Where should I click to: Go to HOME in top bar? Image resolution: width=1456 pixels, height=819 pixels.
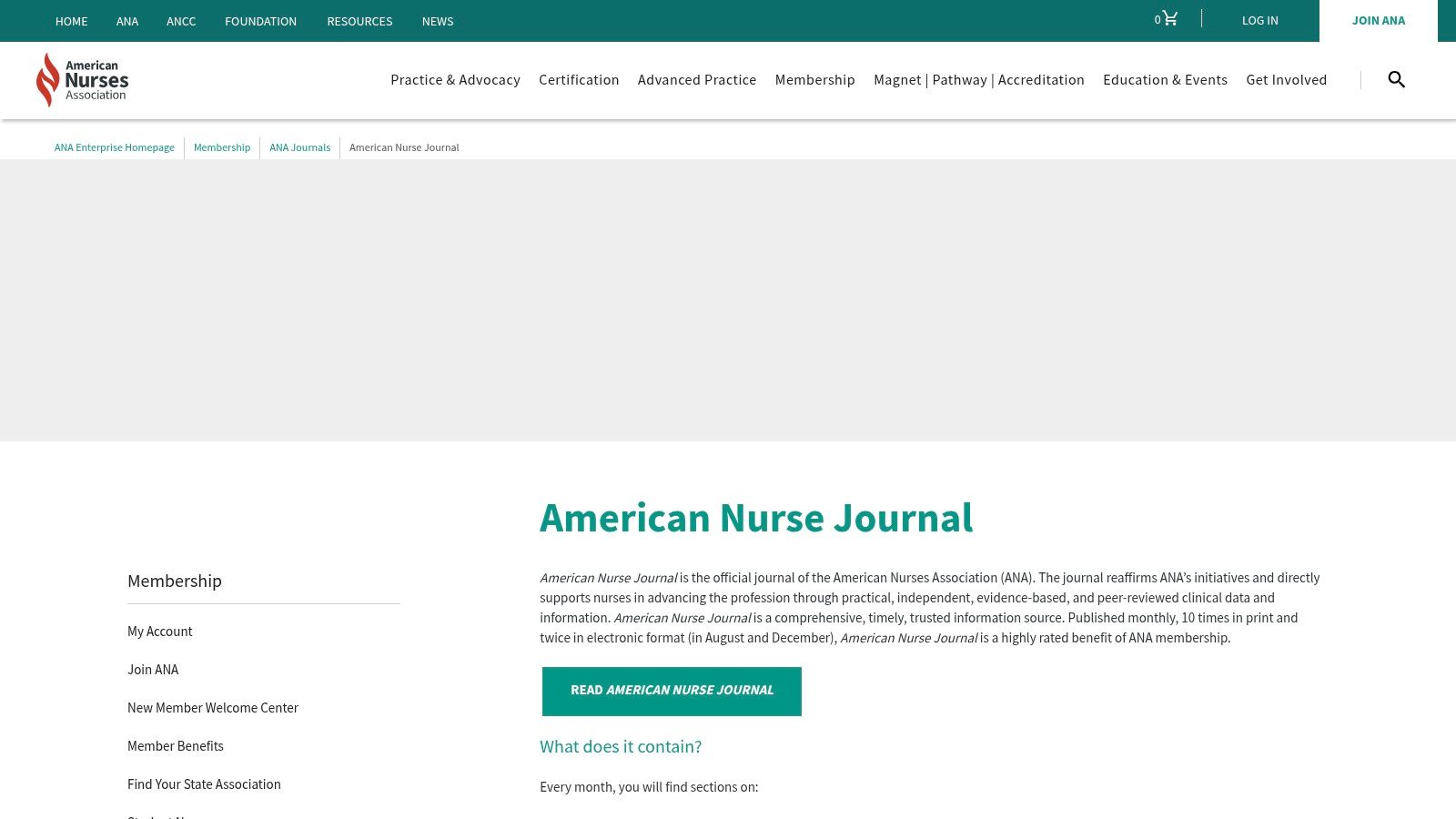72,21
